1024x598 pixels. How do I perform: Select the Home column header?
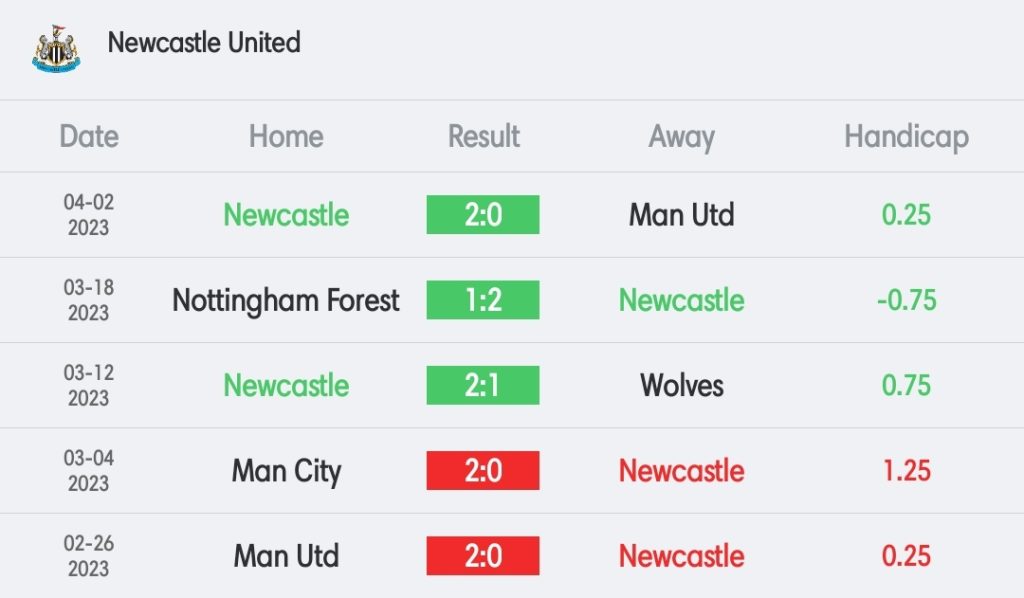click(286, 137)
